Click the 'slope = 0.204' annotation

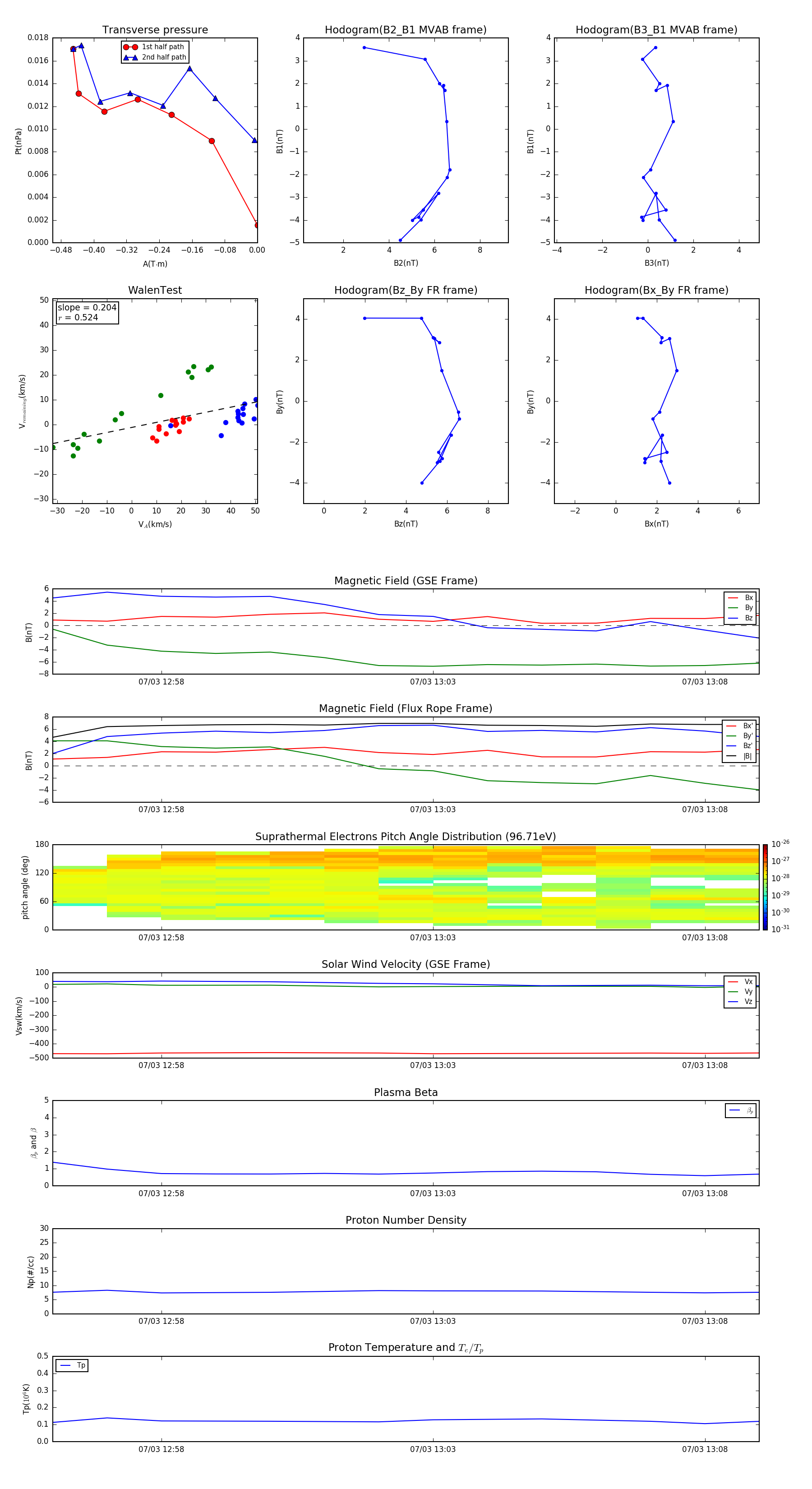pos(87,308)
